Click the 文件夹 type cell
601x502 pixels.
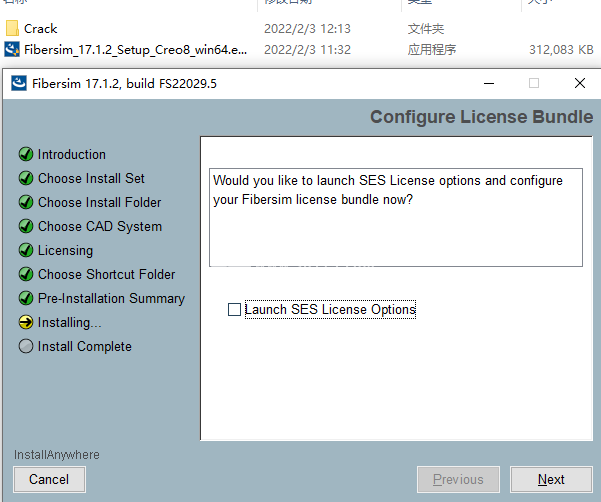point(426,29)
